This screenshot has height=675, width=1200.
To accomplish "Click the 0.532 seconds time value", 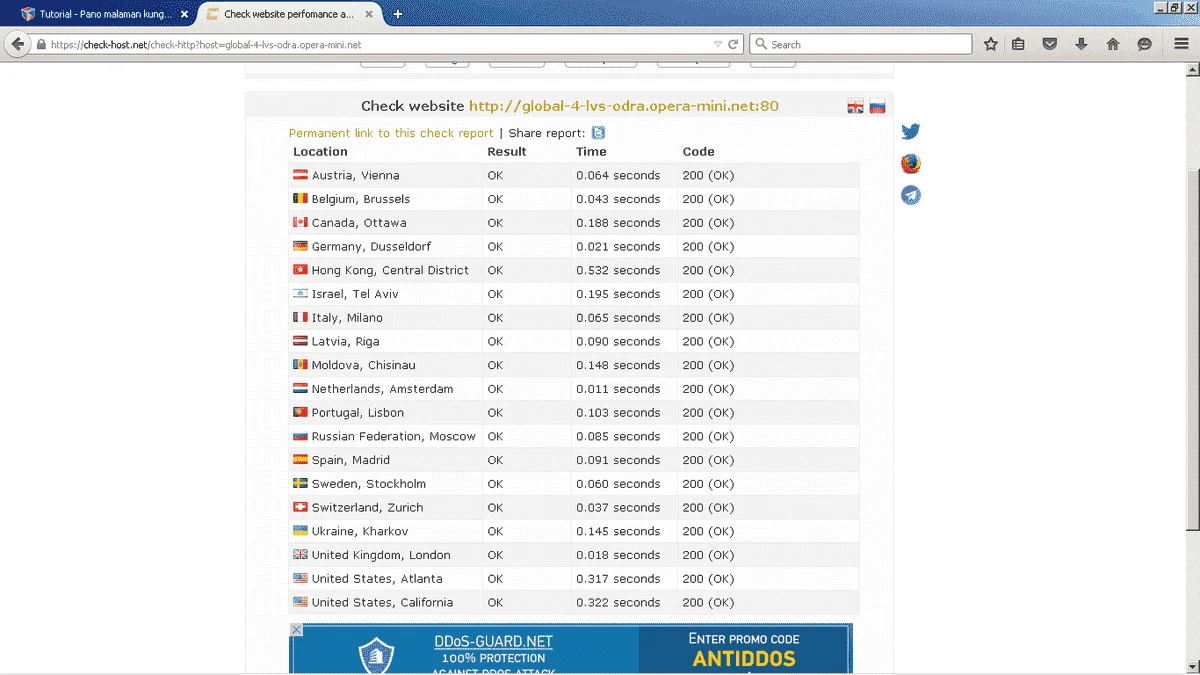I will 618,270.
